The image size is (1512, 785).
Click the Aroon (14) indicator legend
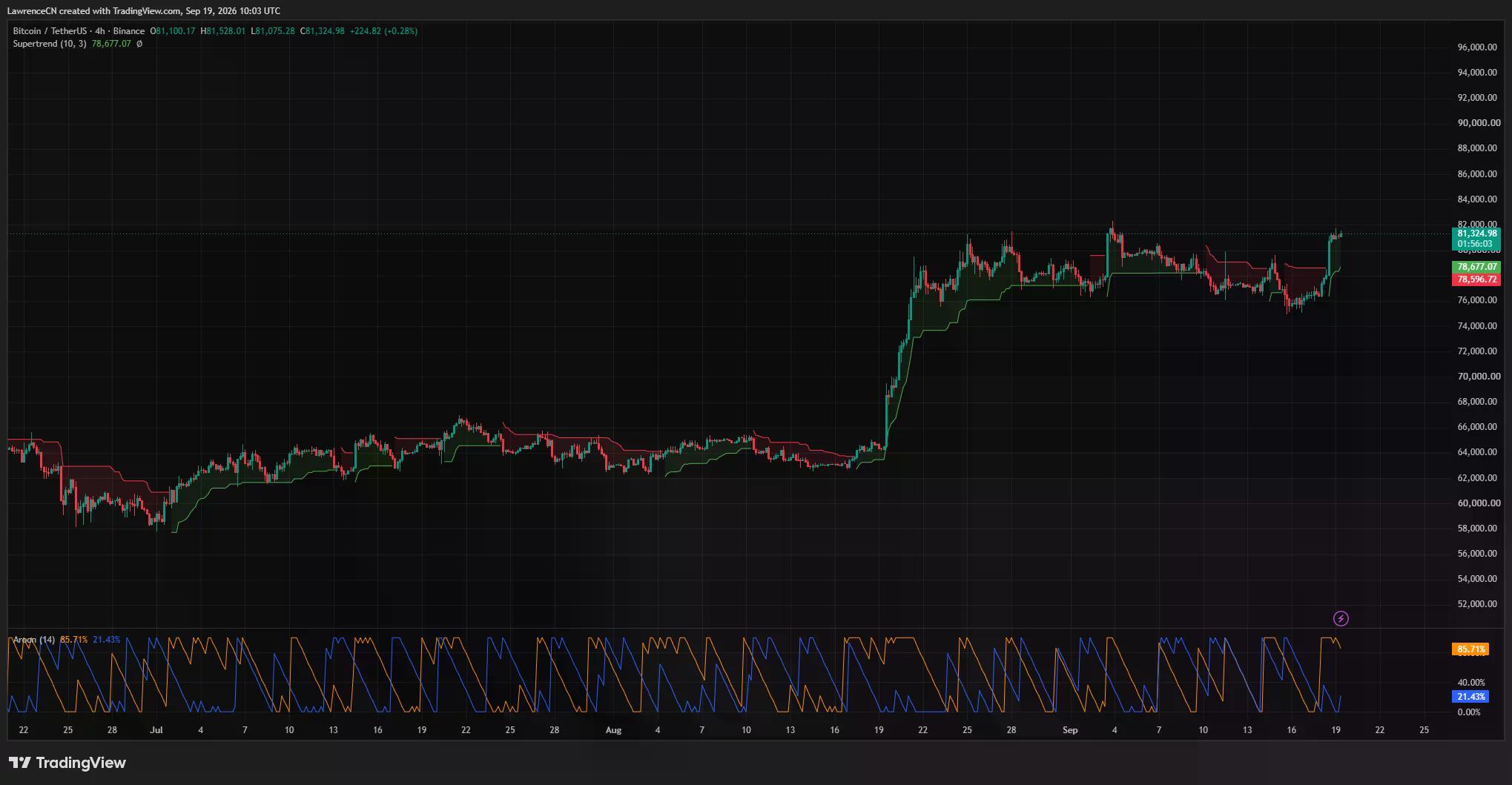[x=34, y=640]
